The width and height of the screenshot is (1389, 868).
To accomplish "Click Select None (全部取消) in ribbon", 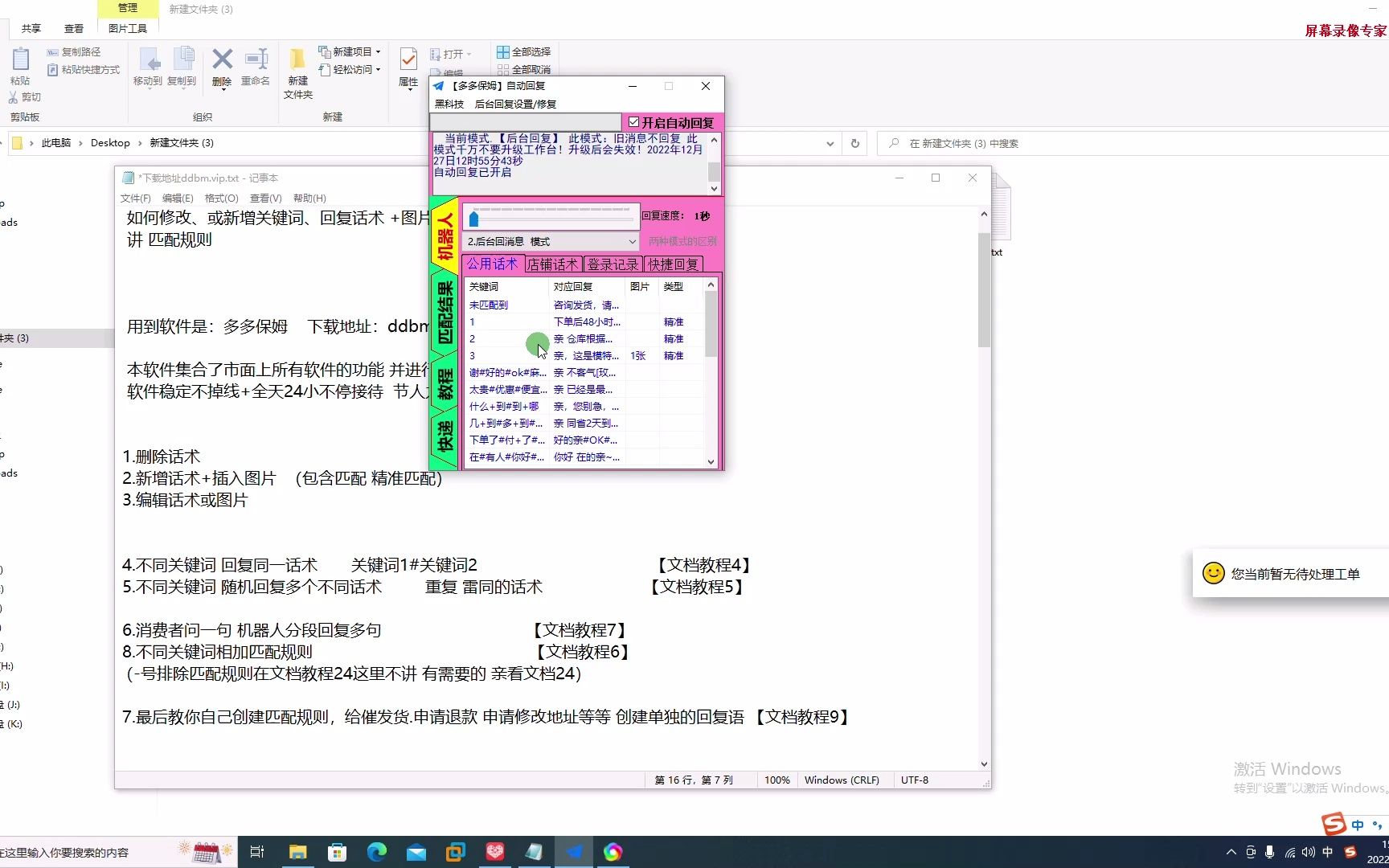I will tap(523, 70).
